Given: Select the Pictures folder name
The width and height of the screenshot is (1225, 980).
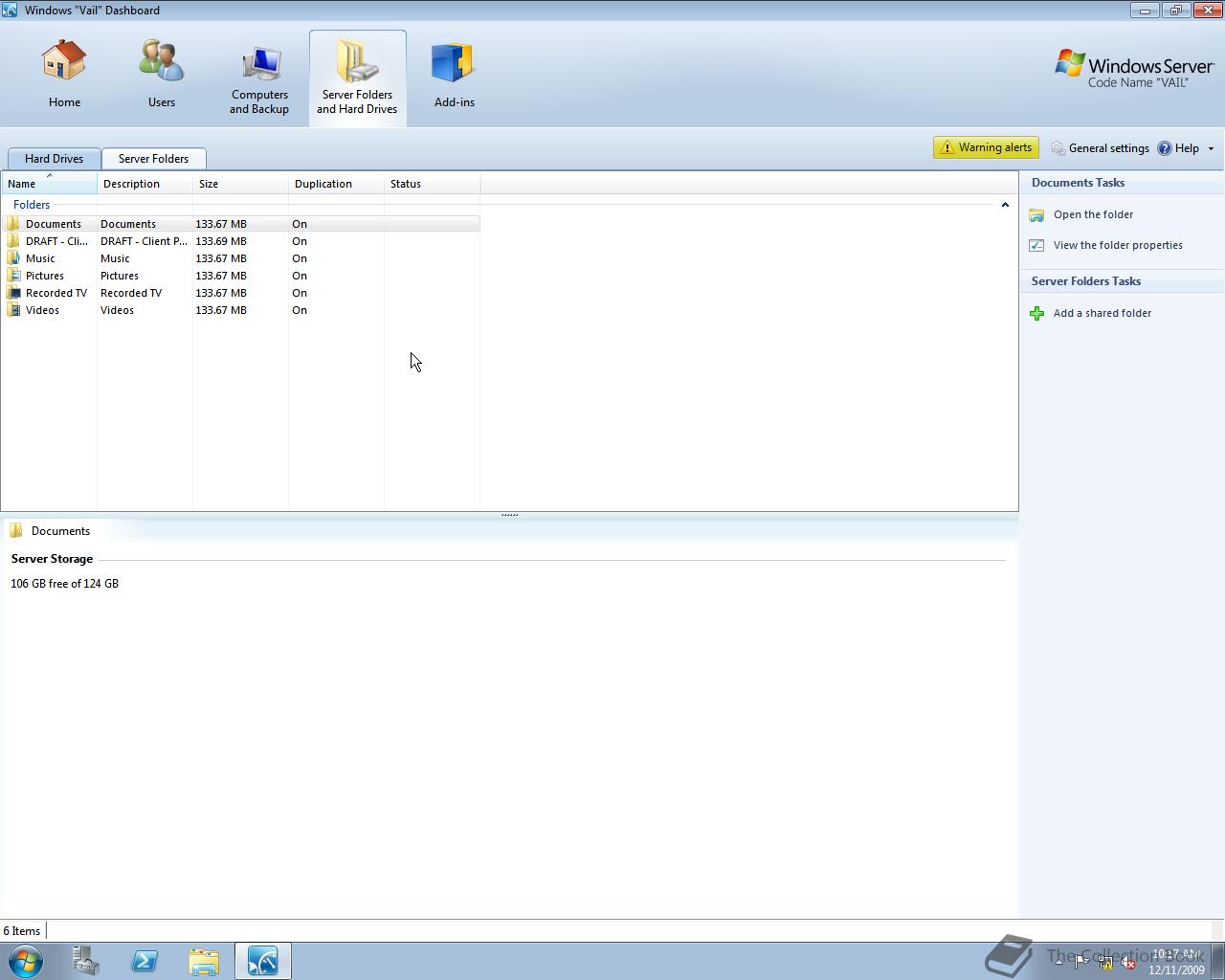Looking at the screenshot, I should (x=45, y=276).
